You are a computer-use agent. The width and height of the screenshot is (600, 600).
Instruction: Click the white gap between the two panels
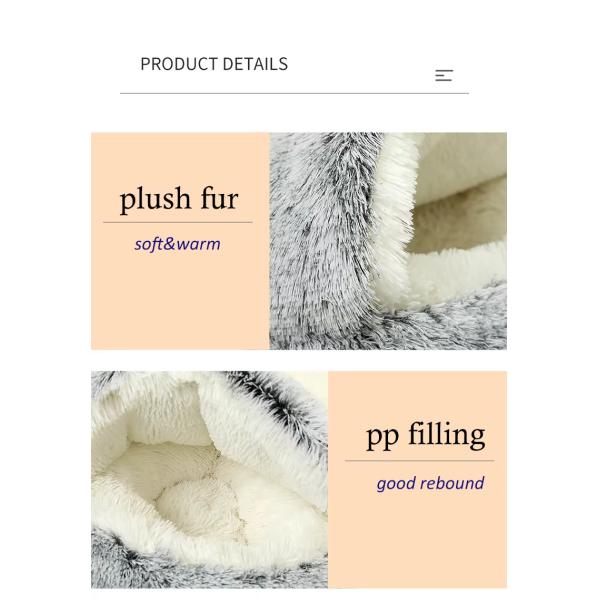[299, 360]
